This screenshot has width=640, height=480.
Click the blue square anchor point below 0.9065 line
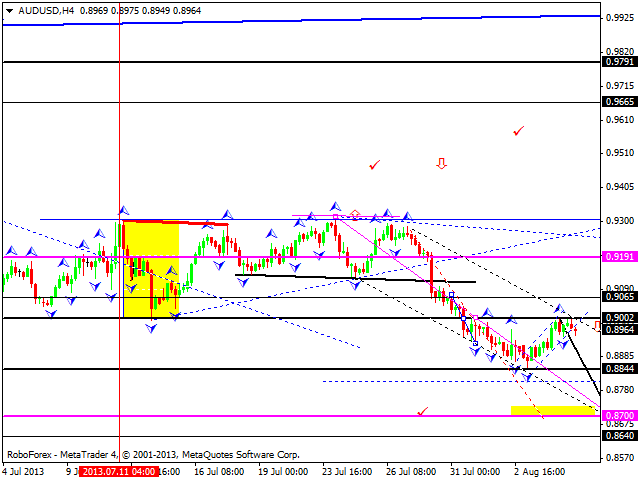(451, 294)
